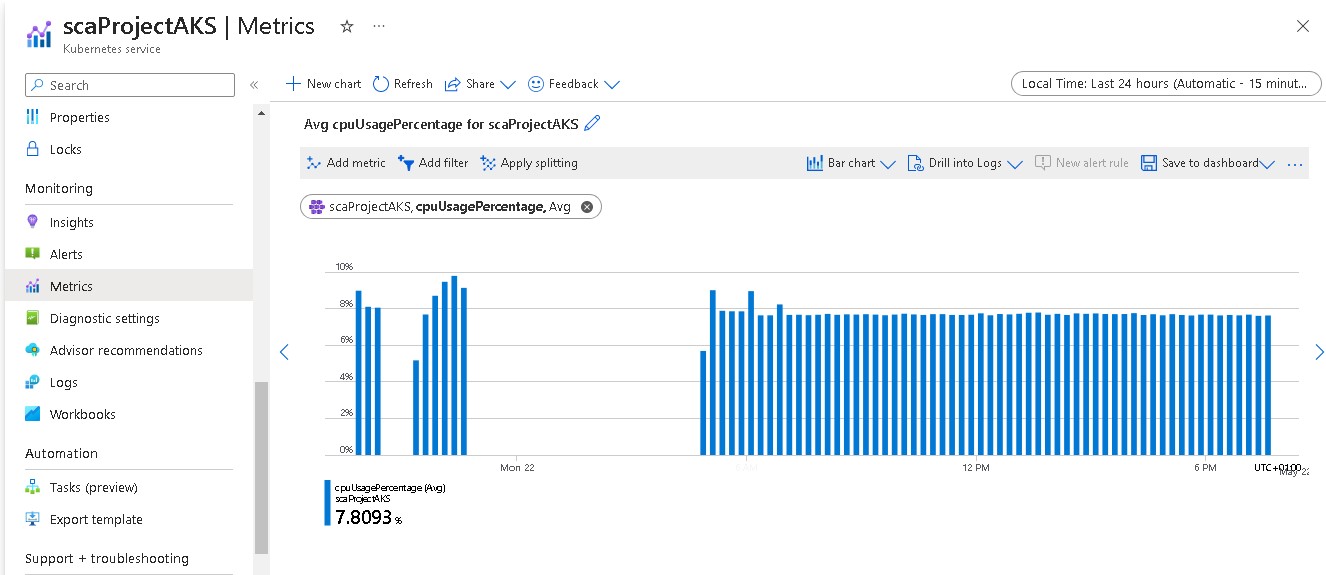Click the Diagnostic settings icon
The image size is (1326, 575).
32,318
